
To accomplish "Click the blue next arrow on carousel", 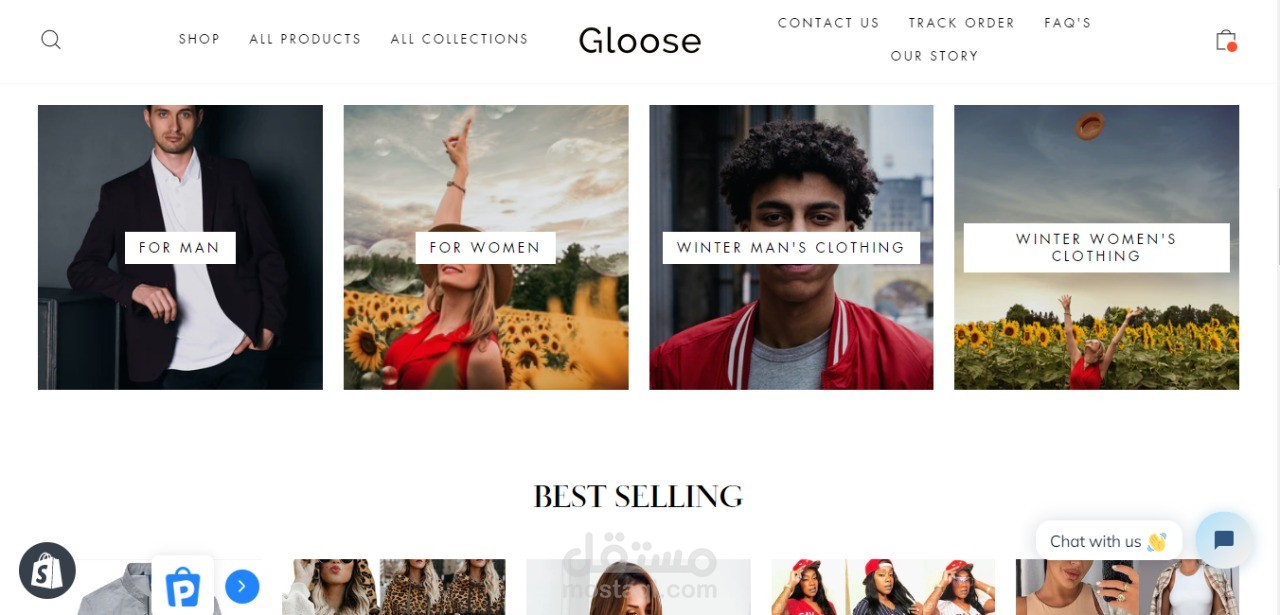I will pos(242,586).
